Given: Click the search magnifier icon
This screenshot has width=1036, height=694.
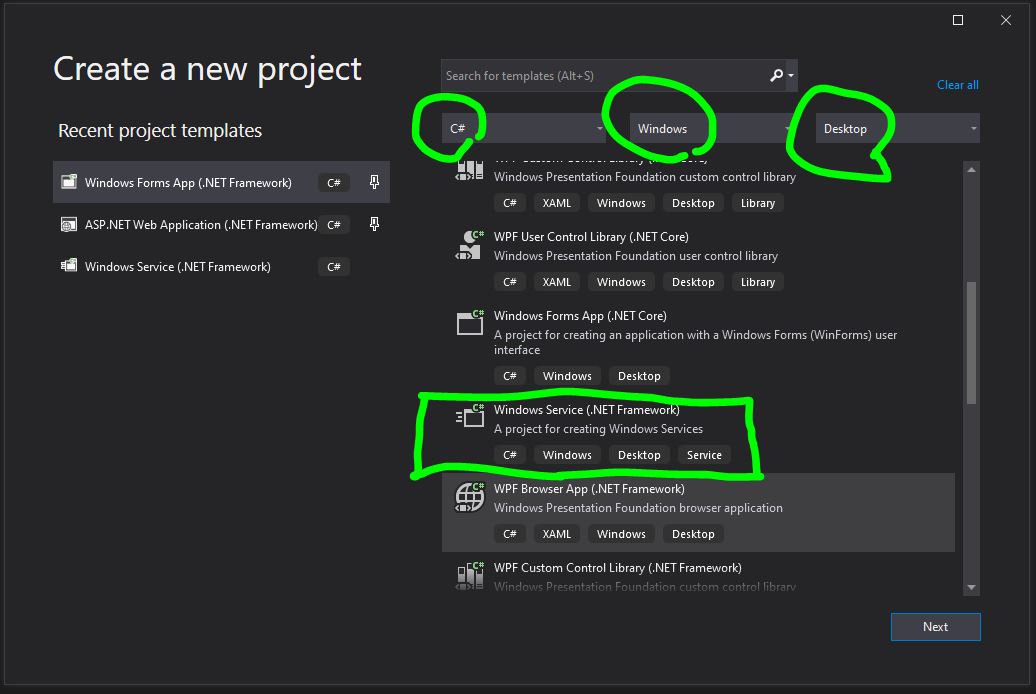Looking at the screenshot, I should click(x=775, y=75).
